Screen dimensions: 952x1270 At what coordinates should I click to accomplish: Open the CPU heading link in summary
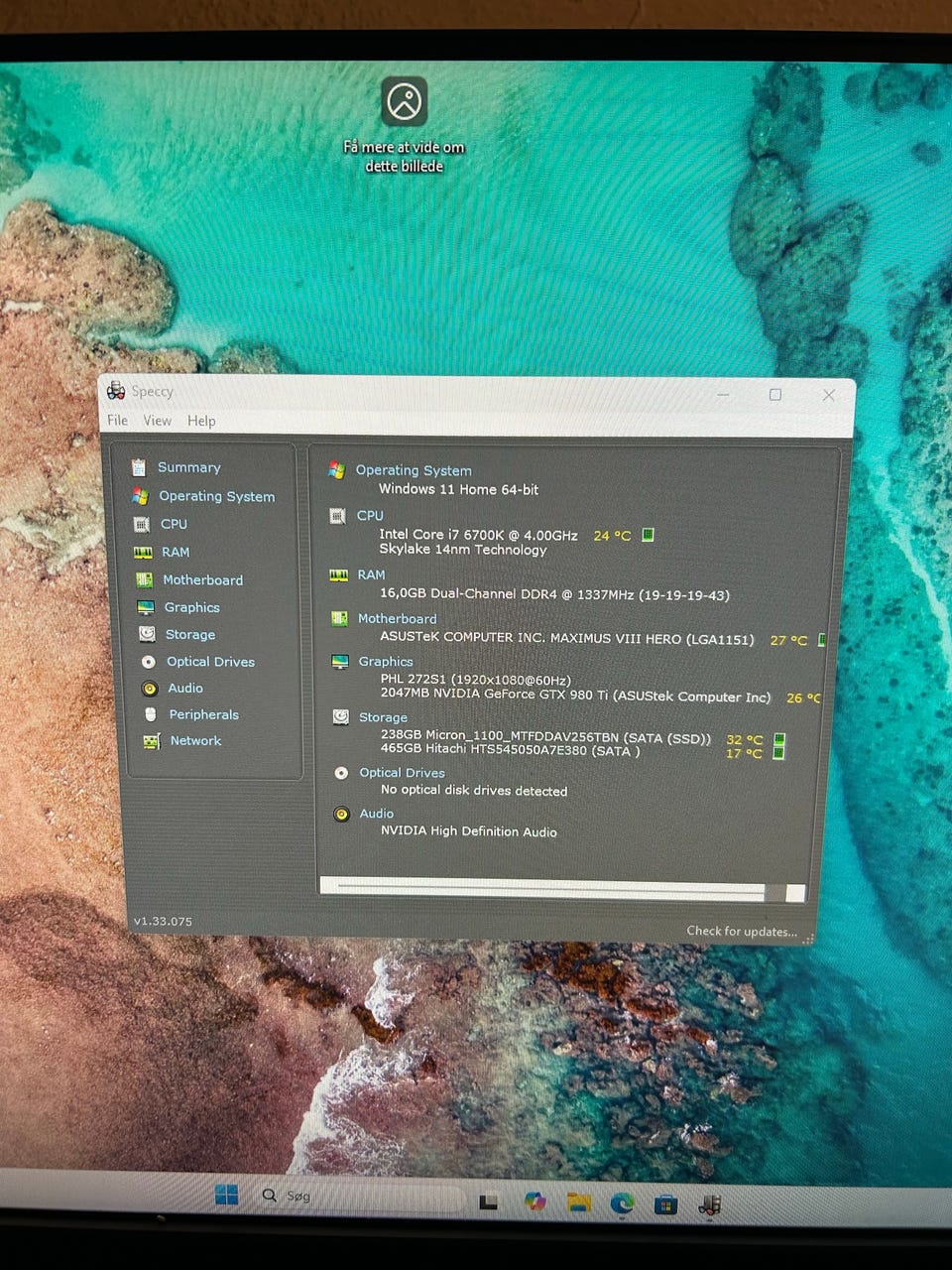[370, 515]
